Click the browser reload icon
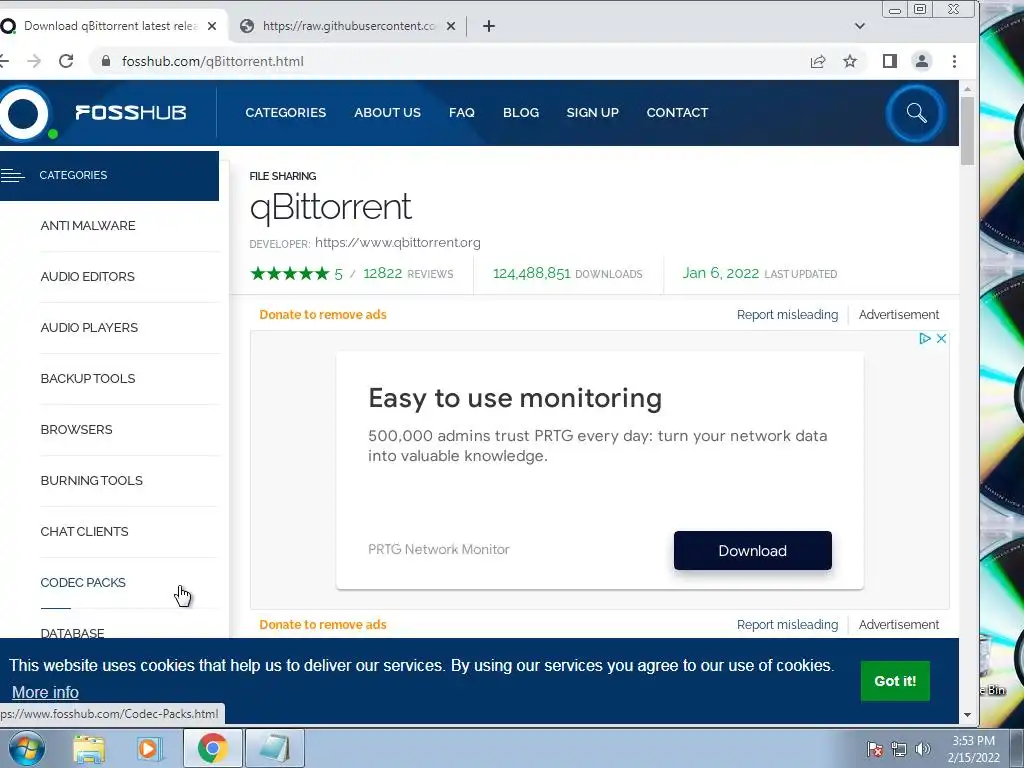1024x768 pixels. coord(66,61)
